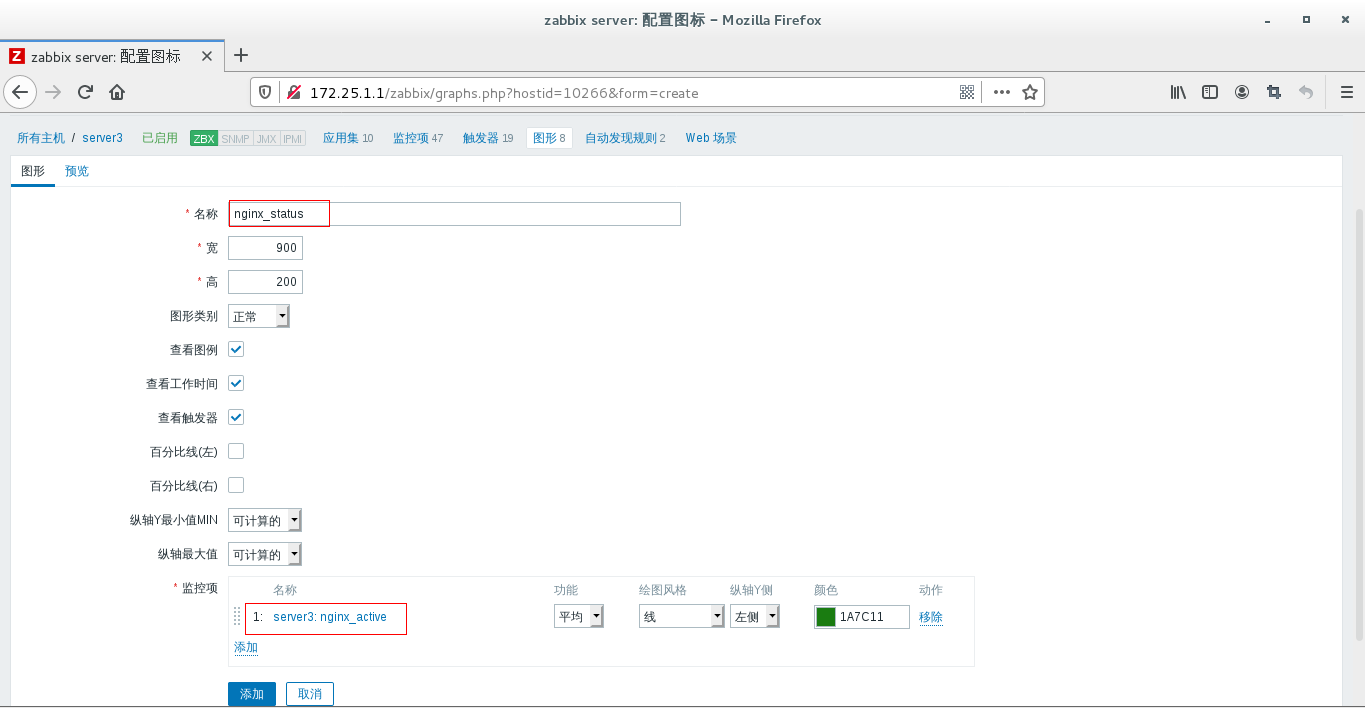This screenshot has width=1365, height=708.
Task: Close the zabbix server tab
Action: click(207, 57)
